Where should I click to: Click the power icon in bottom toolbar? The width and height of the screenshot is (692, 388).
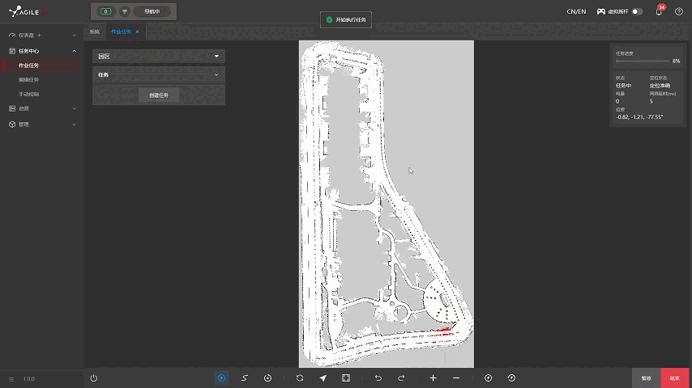(94, 378)
